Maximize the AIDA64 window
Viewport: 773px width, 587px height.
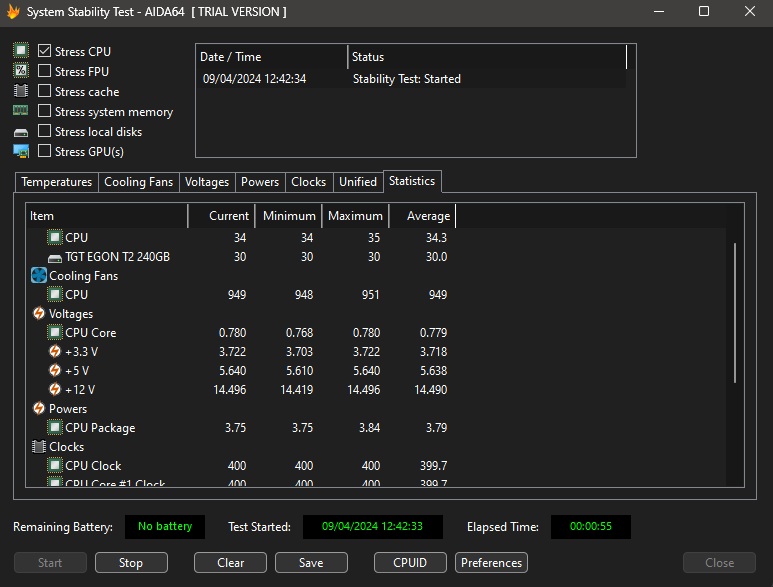tap(704, 11)
